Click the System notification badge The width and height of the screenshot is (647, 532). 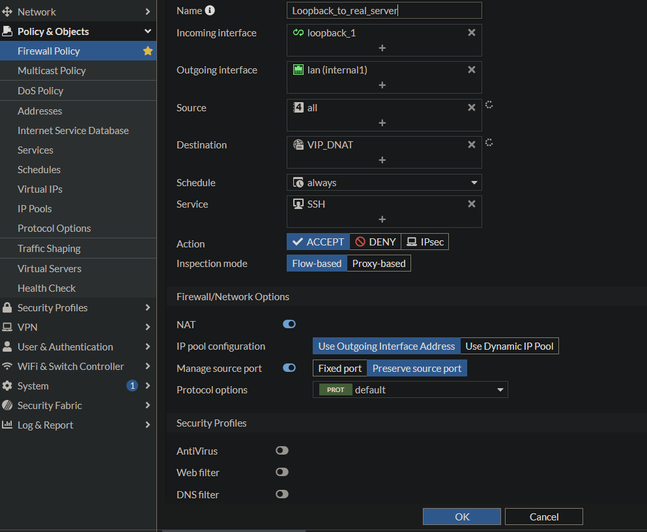pyautogui.click(x=132, y=386)
